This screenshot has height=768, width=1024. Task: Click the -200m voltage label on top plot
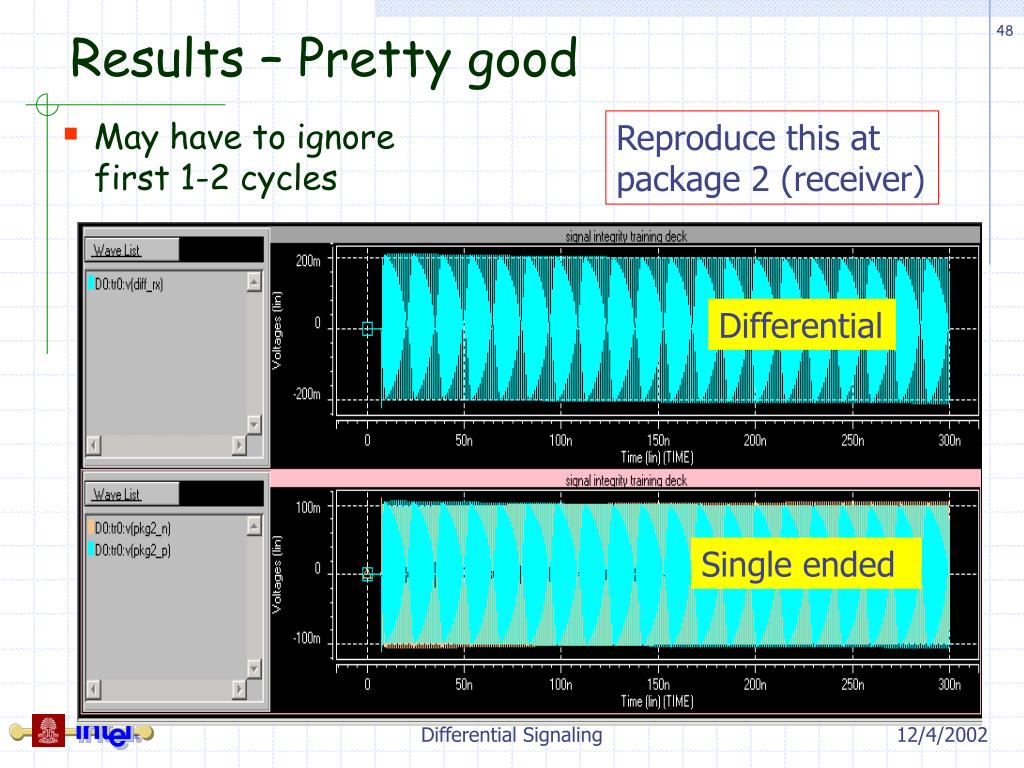click(x=306, y=394)
